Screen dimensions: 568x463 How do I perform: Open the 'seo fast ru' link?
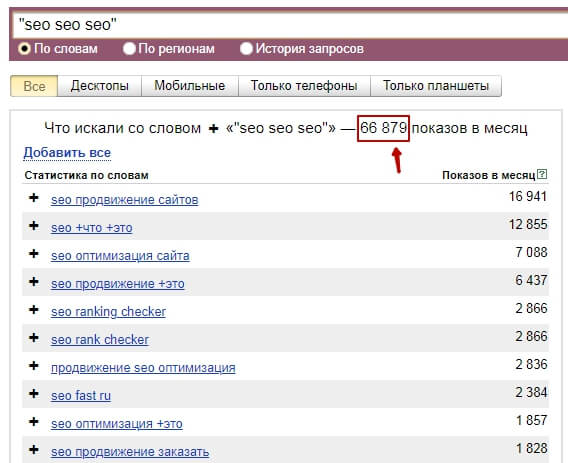click(x=81, y=395)
